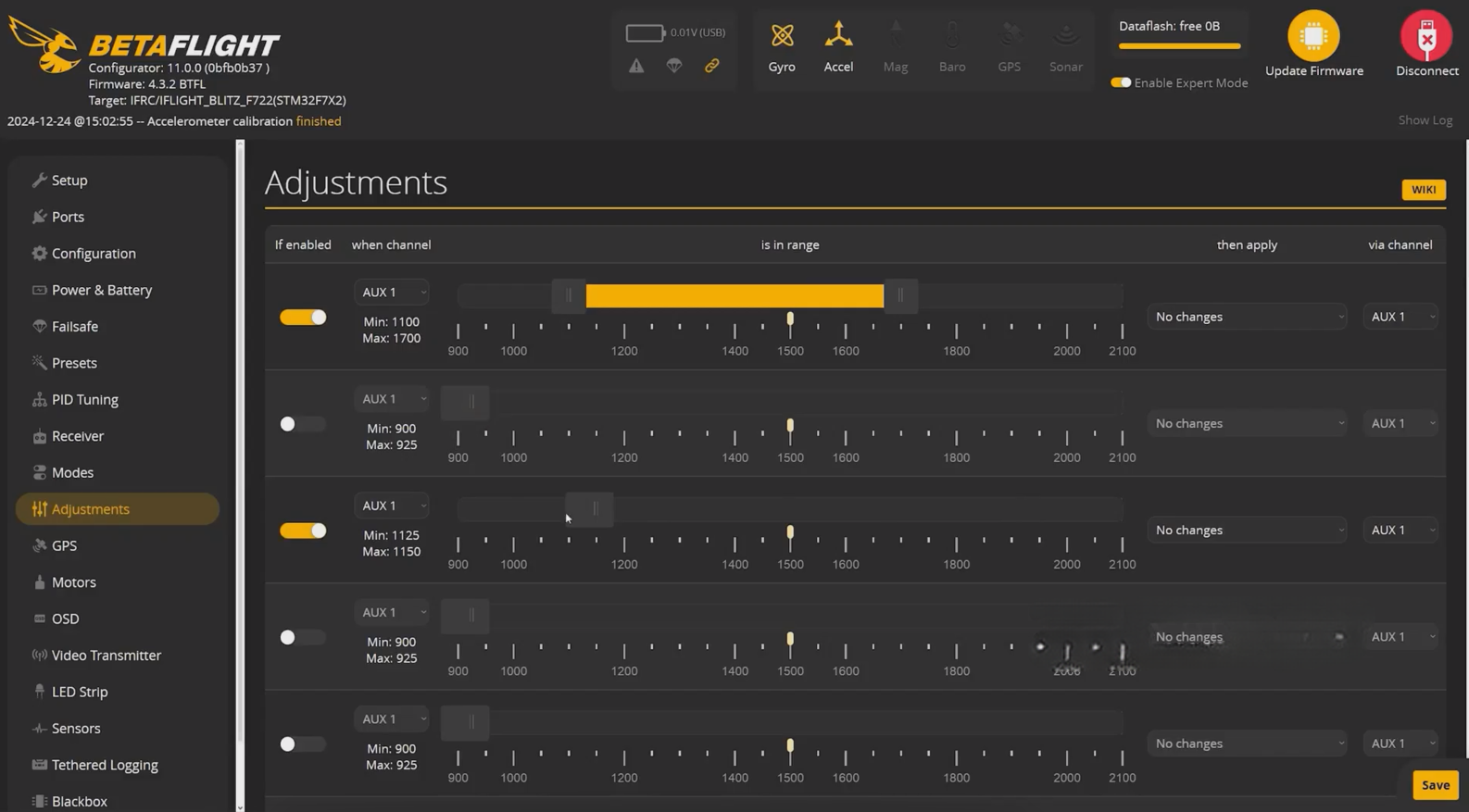The height and width of the screenshot is (812, 1469).
Task: Open the PID Tuning tab
Action: coord(84,400)
